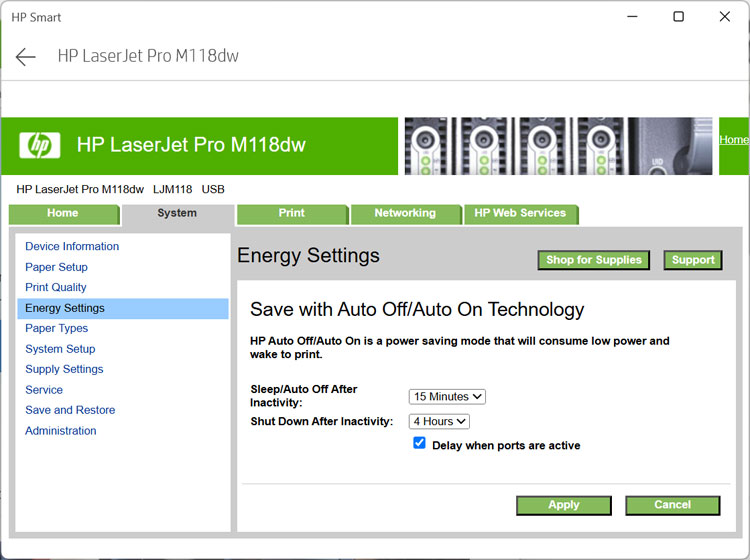
Task: Close the HP Smart window
Action: (x=725, y=17)
